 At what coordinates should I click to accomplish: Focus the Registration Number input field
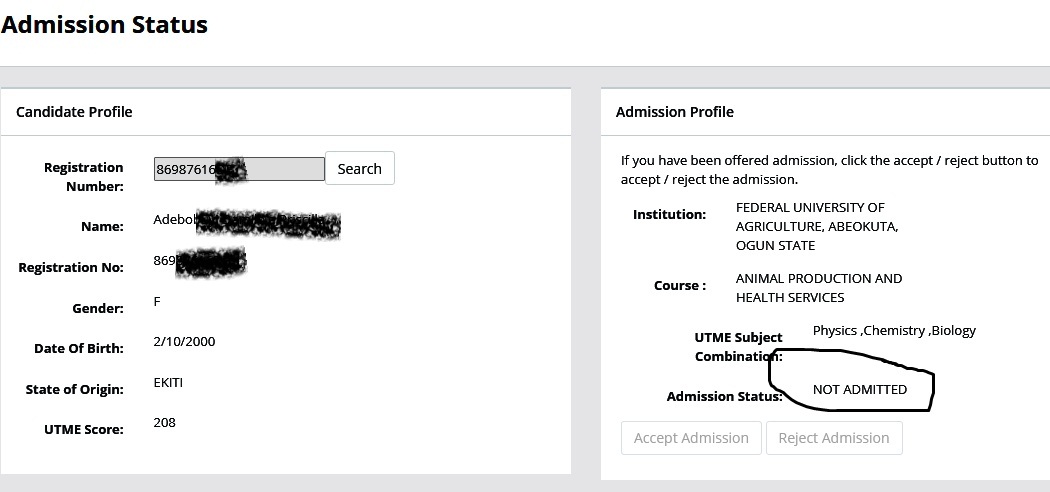[238, 170]
